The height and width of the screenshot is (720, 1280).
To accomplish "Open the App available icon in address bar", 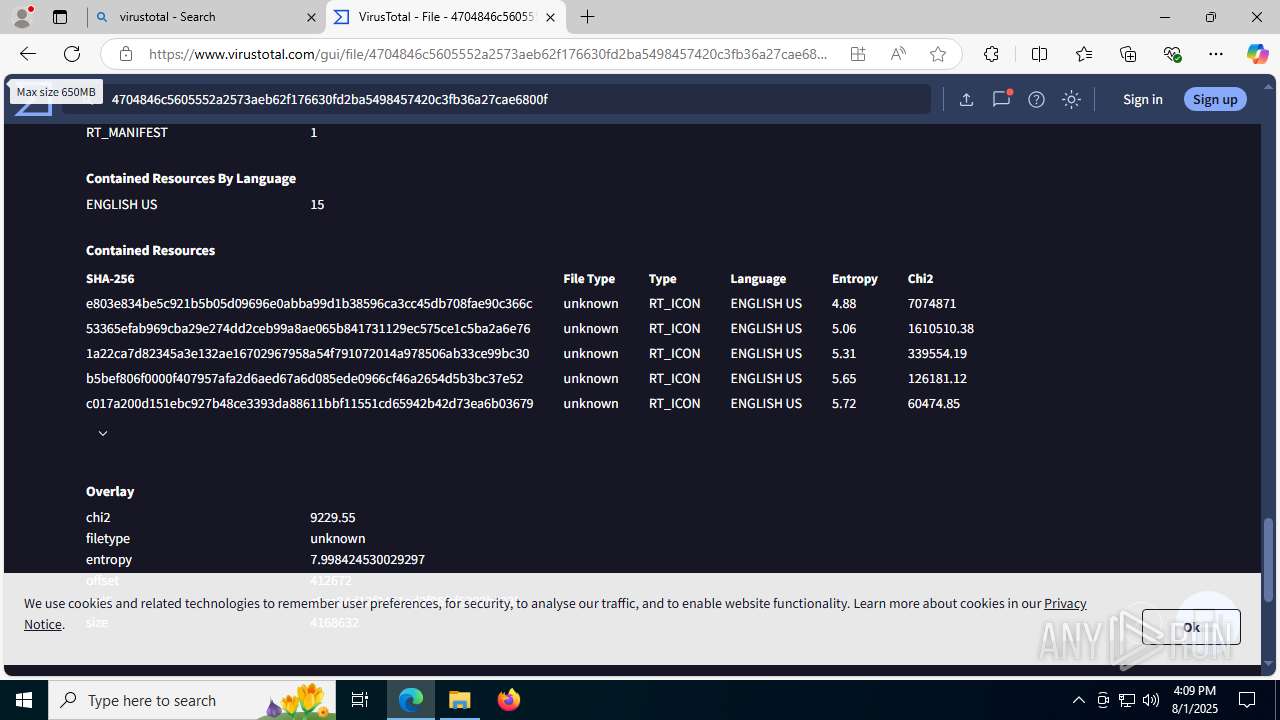I will tap(858, 54).
